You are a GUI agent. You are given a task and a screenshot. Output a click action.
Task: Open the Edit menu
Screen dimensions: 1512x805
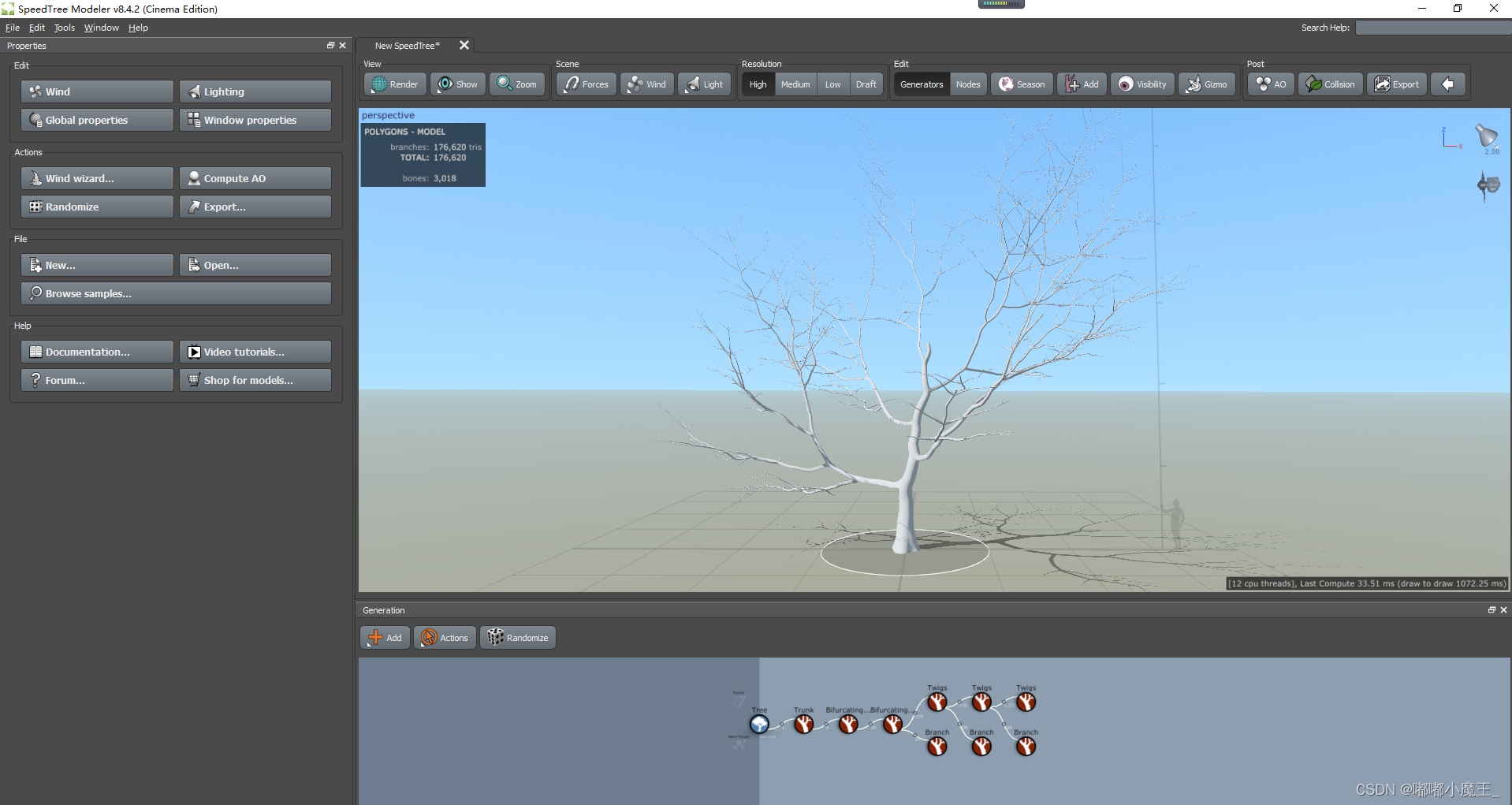click(37, 28)
